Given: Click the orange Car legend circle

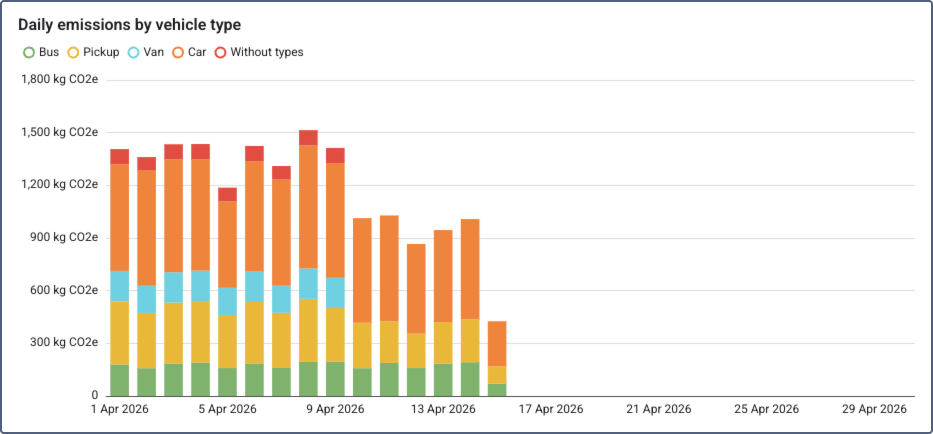Looking at the screenshot, I should [x=179, y=52].
